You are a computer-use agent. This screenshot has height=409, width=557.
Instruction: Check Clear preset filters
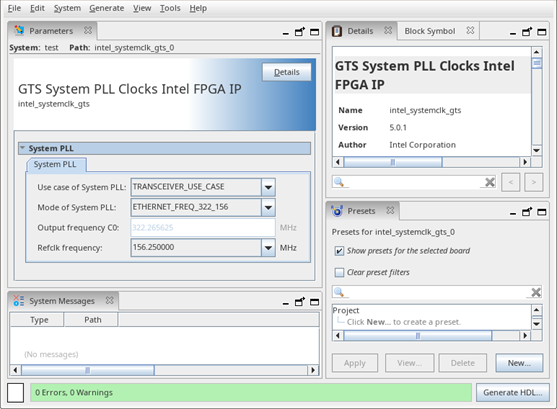tap(339, 273)
